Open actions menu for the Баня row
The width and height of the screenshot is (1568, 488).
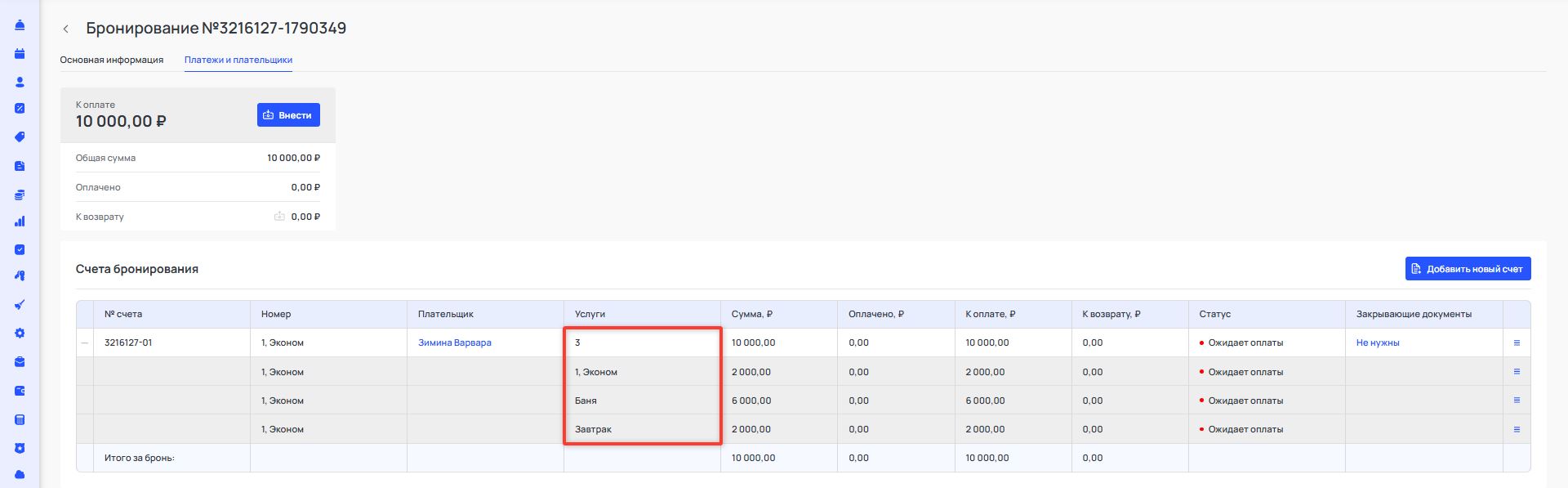point(1517,401)
